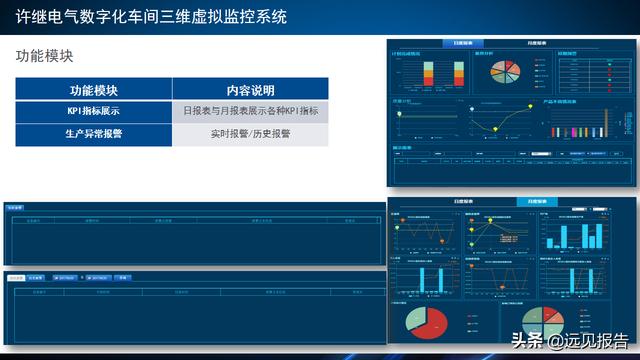Screen dimensions: 640x360
Task: Click the 功能模块 header cell in the slide table
Action: [x=94, y=89]
